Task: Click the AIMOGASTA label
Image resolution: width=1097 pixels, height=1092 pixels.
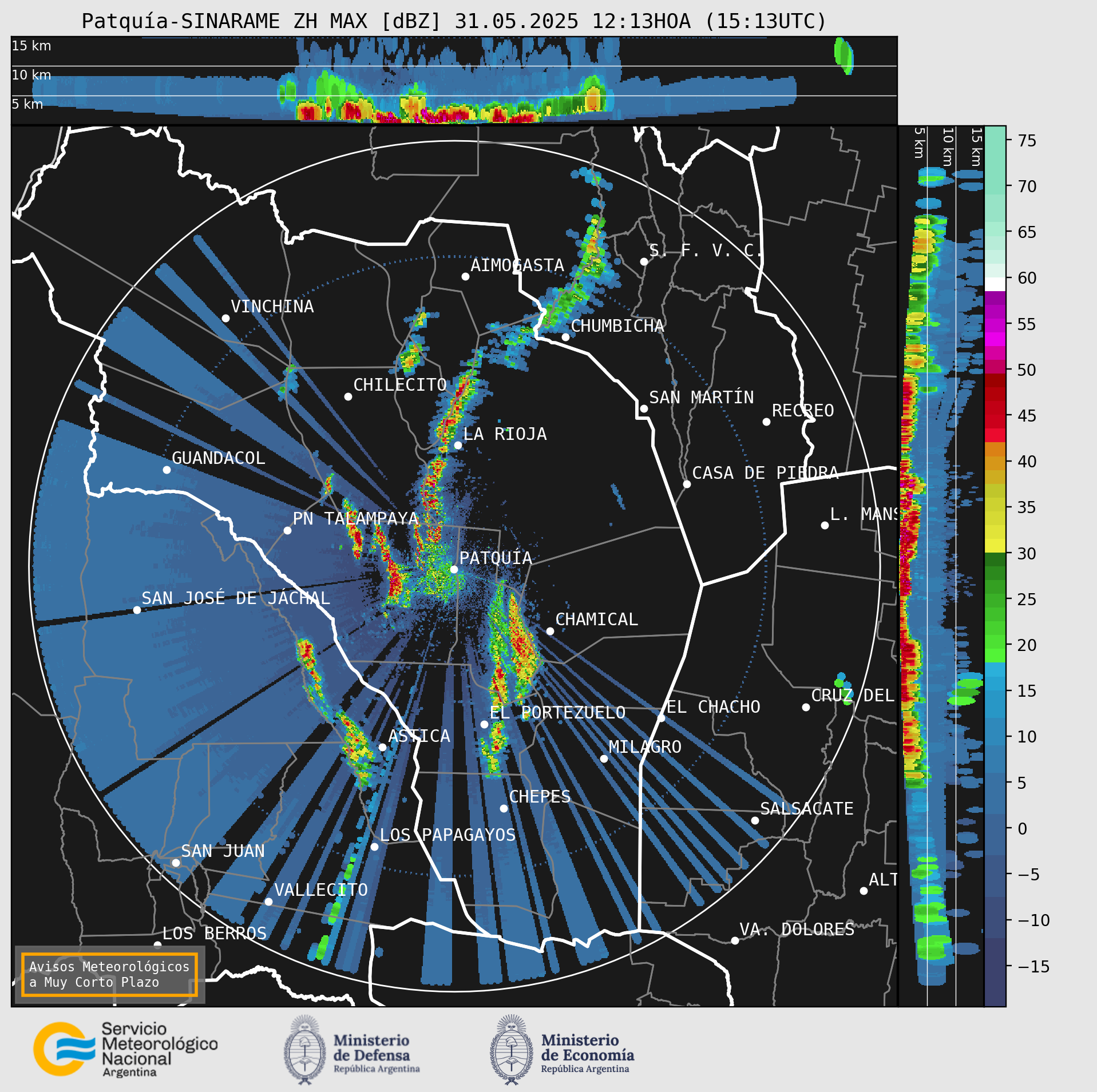Action: [517, 265]
